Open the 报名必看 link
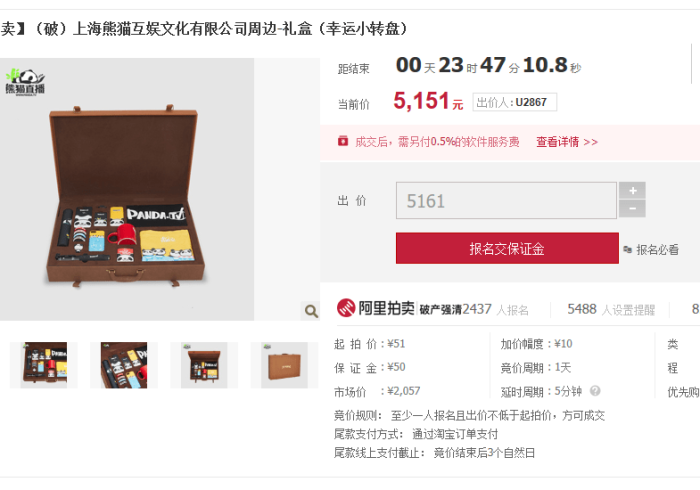 [x=658, y=249]
